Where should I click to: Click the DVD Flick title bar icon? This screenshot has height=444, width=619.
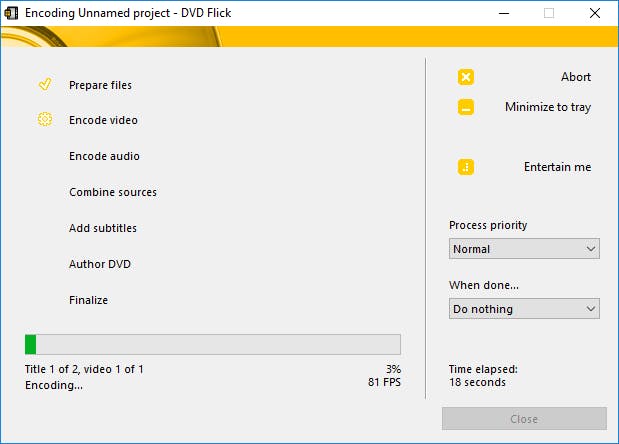pyautogui.click(x=11, y=13)
